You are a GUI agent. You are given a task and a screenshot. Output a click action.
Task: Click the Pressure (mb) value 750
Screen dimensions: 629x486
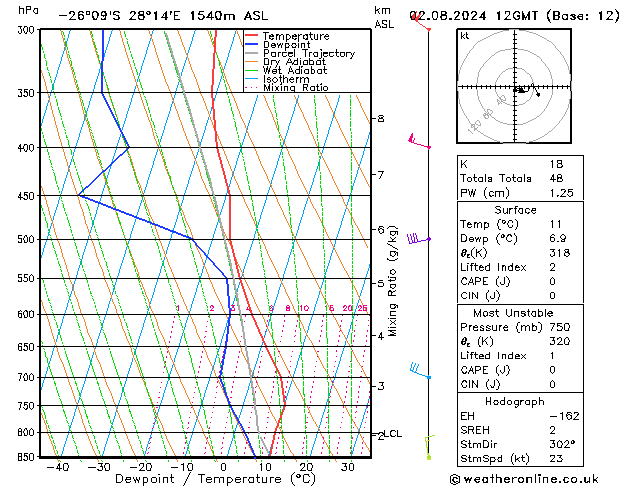pos(560,327)
